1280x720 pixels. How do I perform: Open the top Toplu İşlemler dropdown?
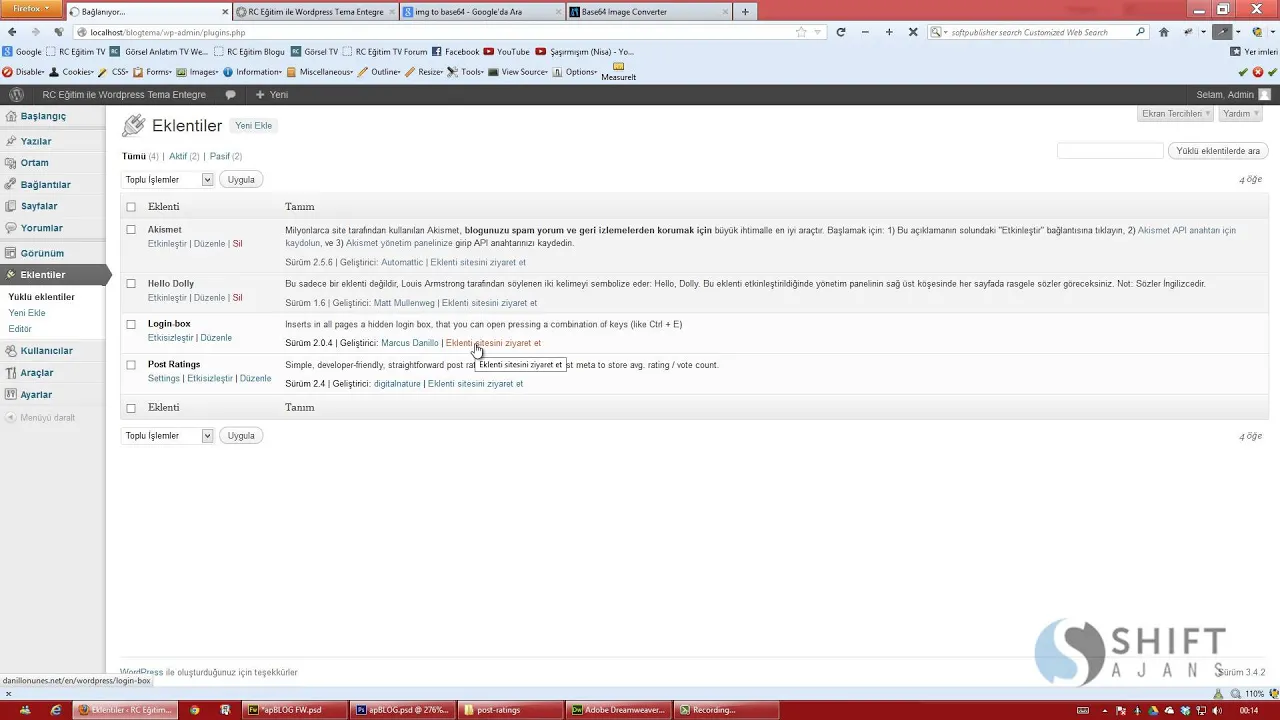168,179
